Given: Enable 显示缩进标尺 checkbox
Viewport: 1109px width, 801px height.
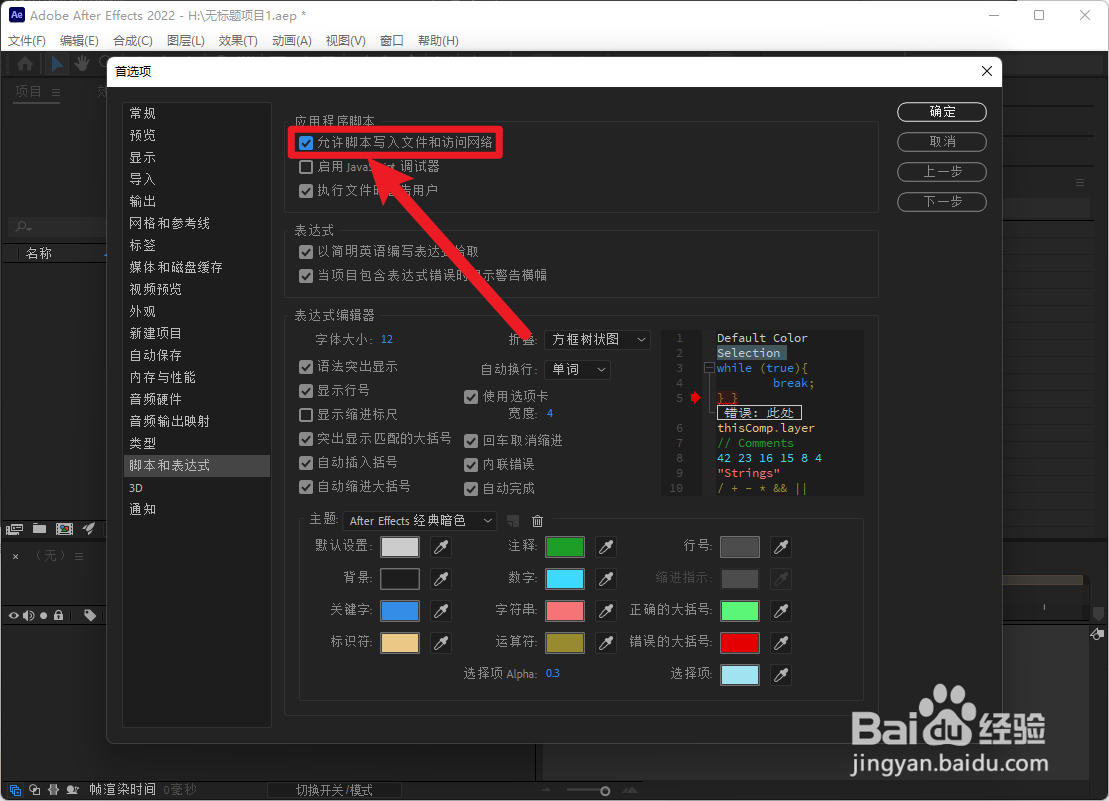Looking at the screenshot, I should (x=306, y=415).
